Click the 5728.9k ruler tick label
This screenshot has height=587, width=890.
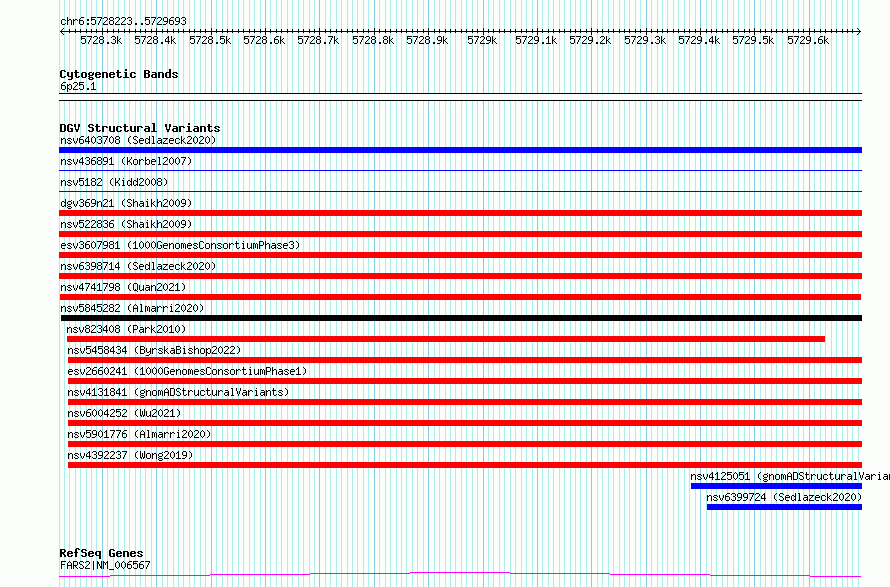(427, 40)
